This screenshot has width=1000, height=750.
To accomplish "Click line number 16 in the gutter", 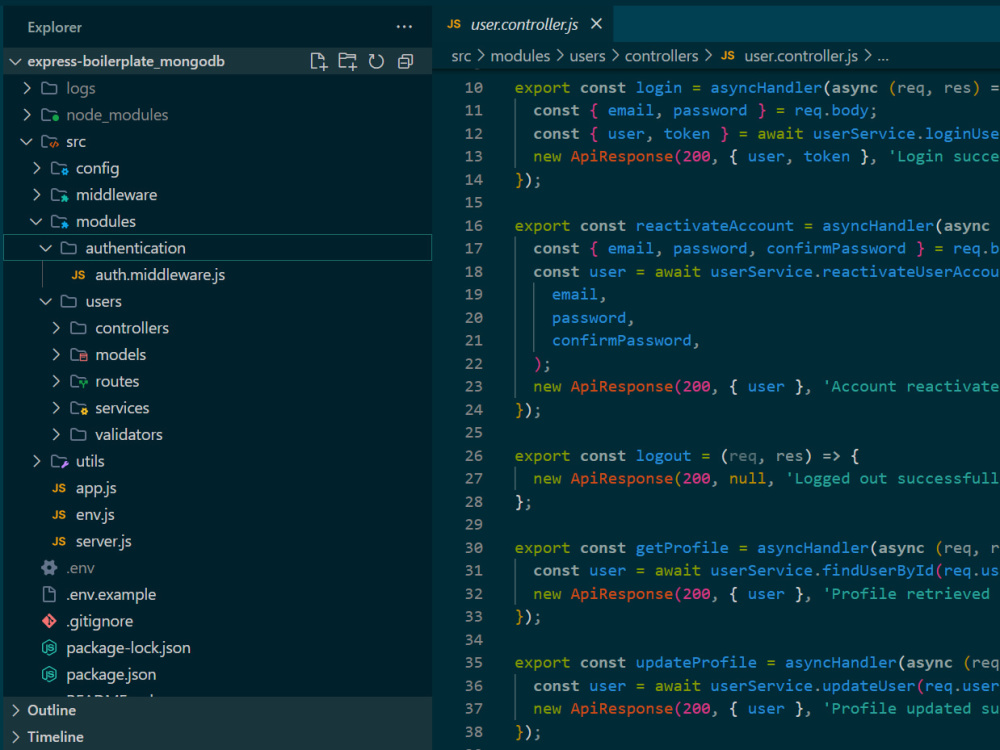I will [x=473, y=226].
